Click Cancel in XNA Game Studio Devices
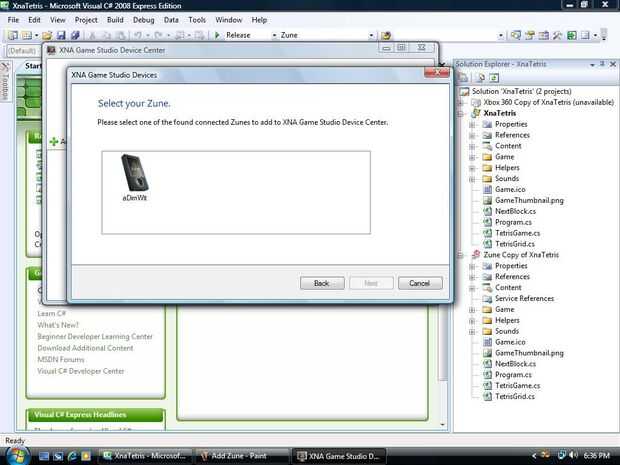This screenshot has width=620, height=465. pos(420,283)
